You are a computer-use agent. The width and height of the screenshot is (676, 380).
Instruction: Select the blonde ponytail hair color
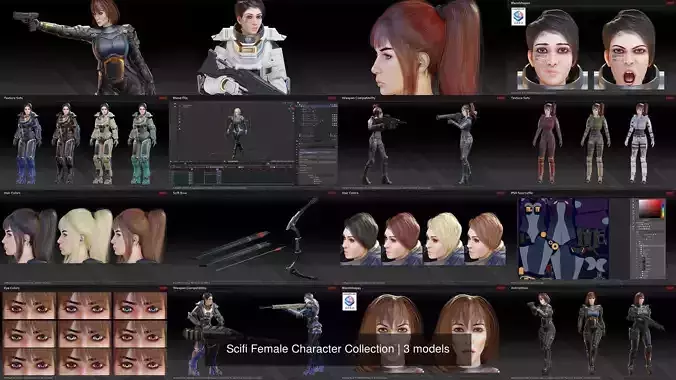coord(85,236)
